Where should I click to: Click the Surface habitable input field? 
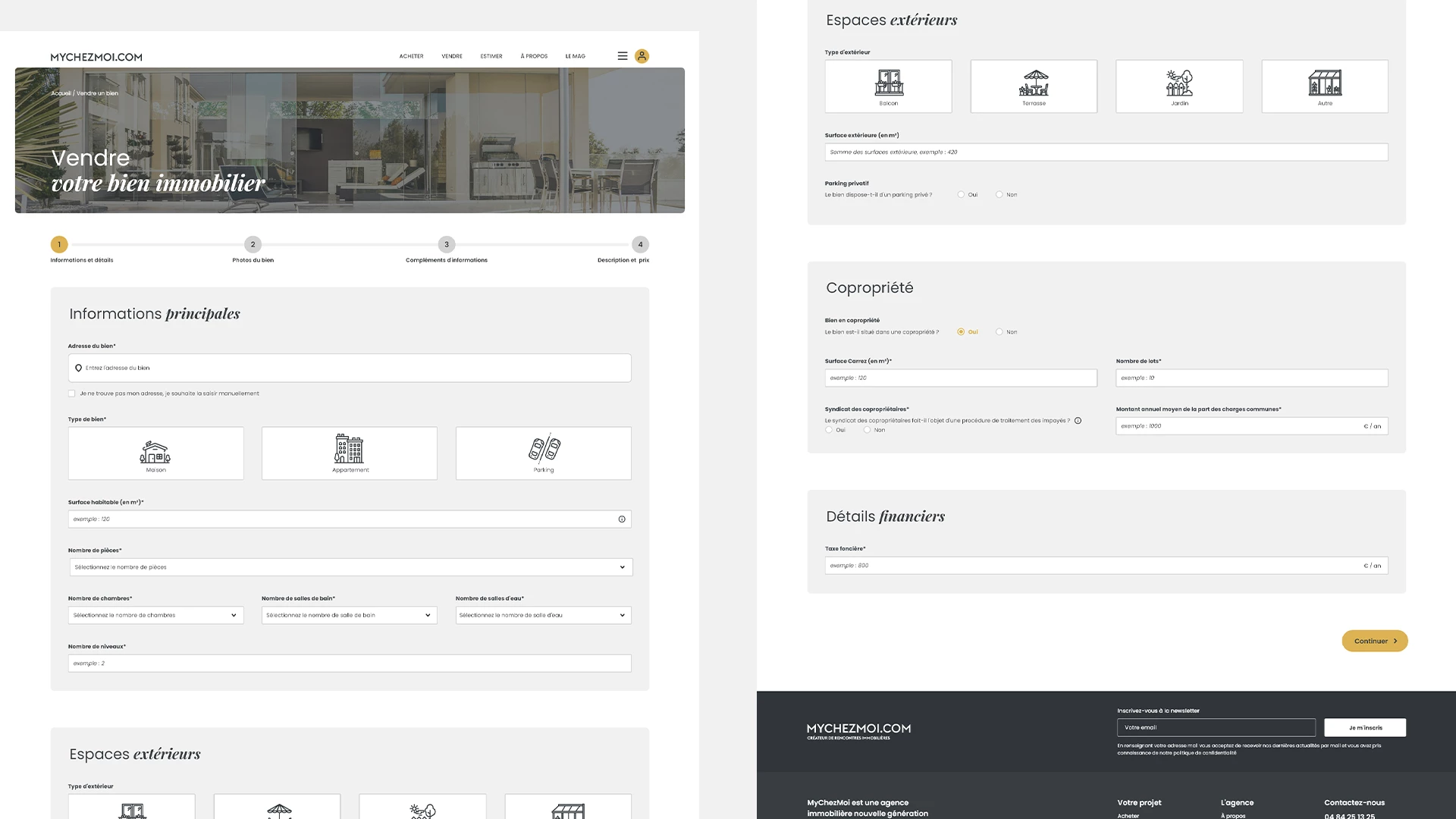pyautogui.click(x=350, y=519)
